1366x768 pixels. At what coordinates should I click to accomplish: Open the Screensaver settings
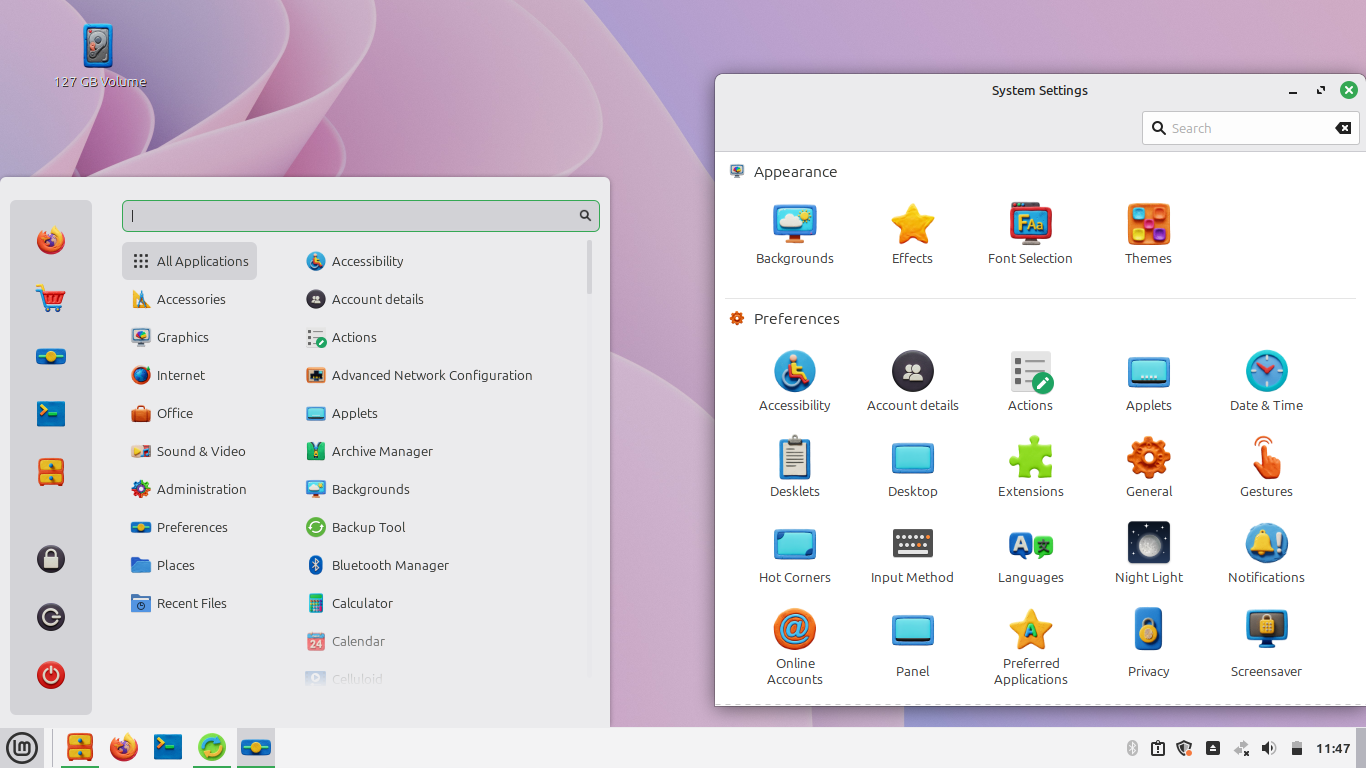click(x=1266, y=643)
